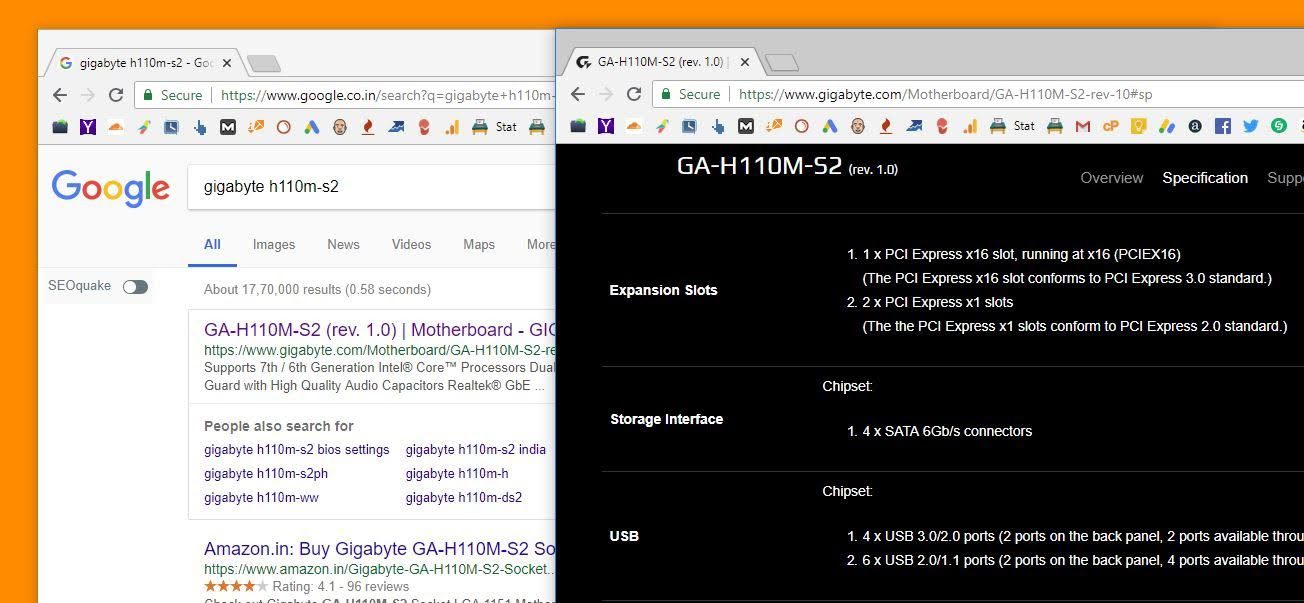Open new tab in Gigabyte browser window
Screen dimensions: 1304x603
click(781, 63)
